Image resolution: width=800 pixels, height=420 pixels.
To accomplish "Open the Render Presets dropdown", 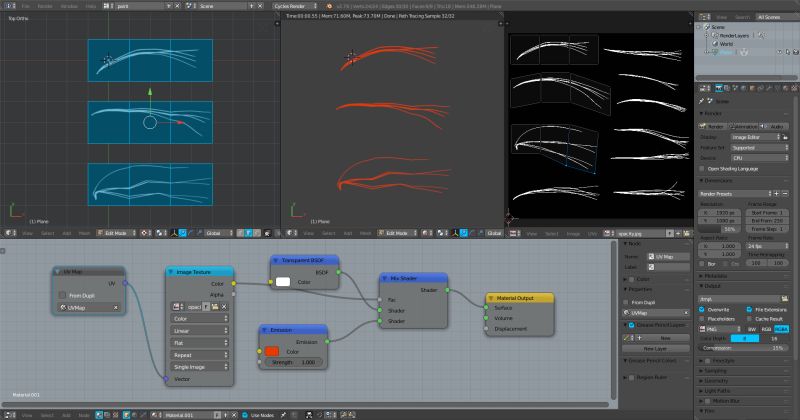I will pos(735,193).
